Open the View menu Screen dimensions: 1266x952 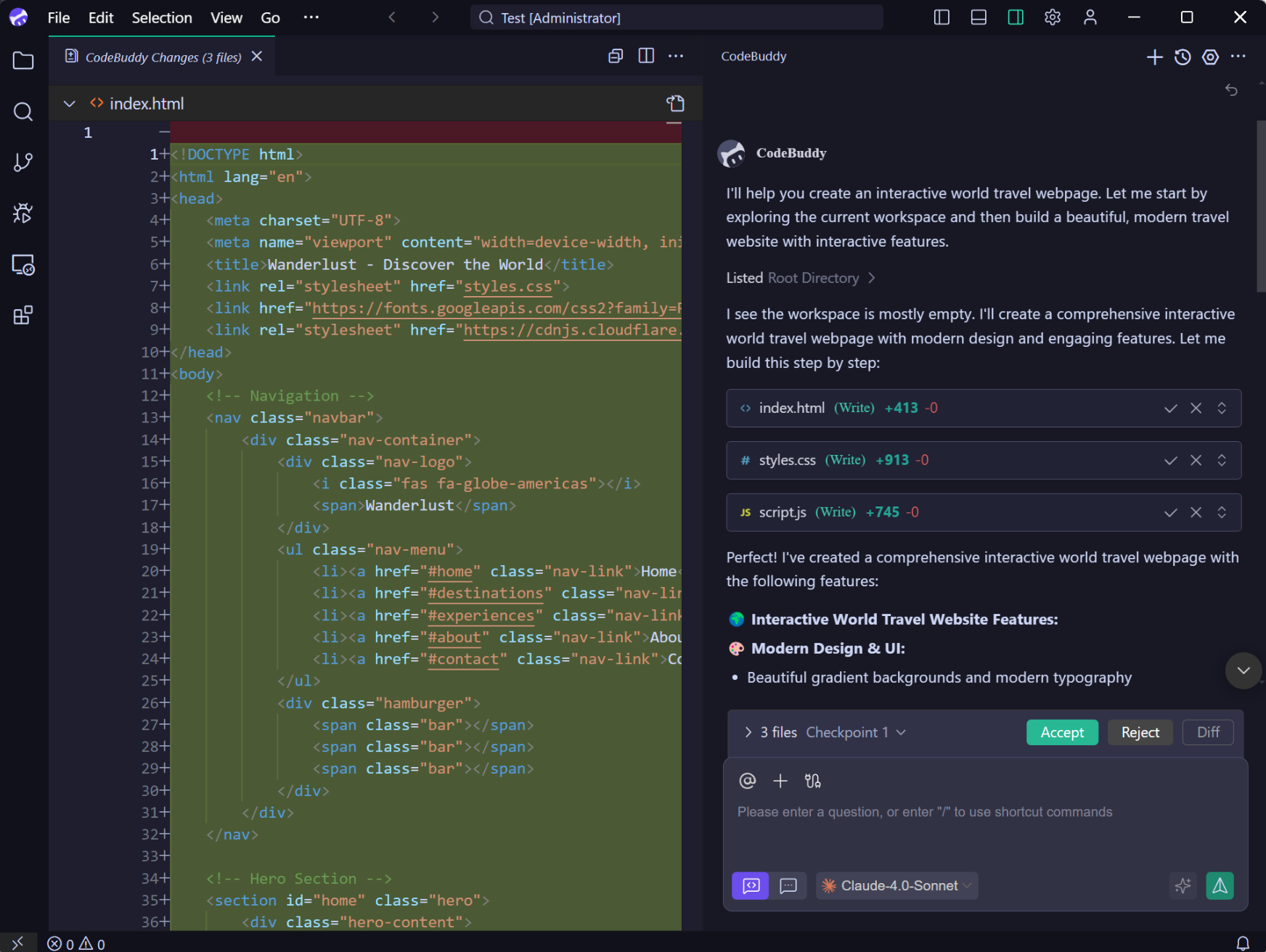click(226, 17)
